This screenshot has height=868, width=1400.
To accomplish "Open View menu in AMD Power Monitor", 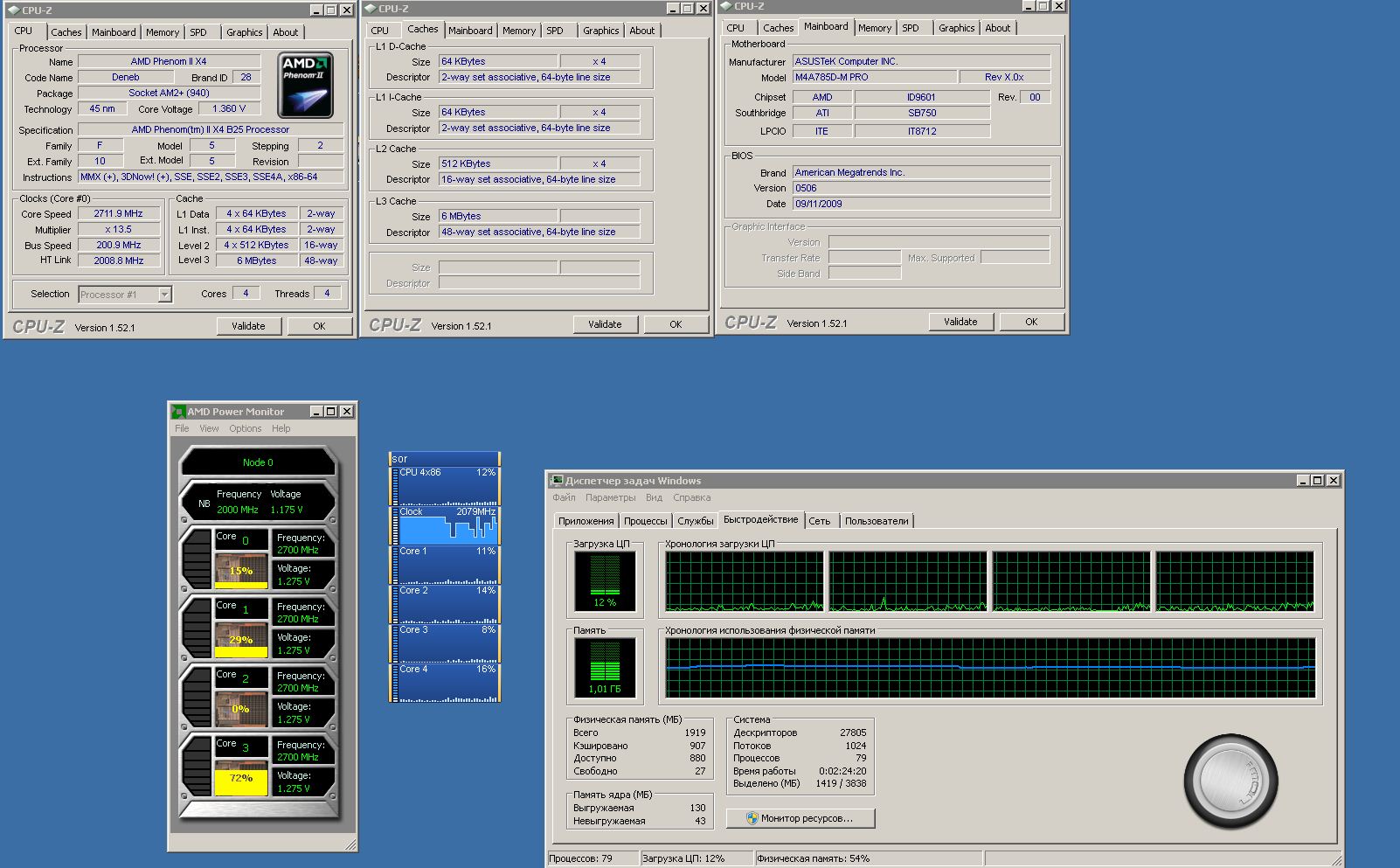I will 209,428.
